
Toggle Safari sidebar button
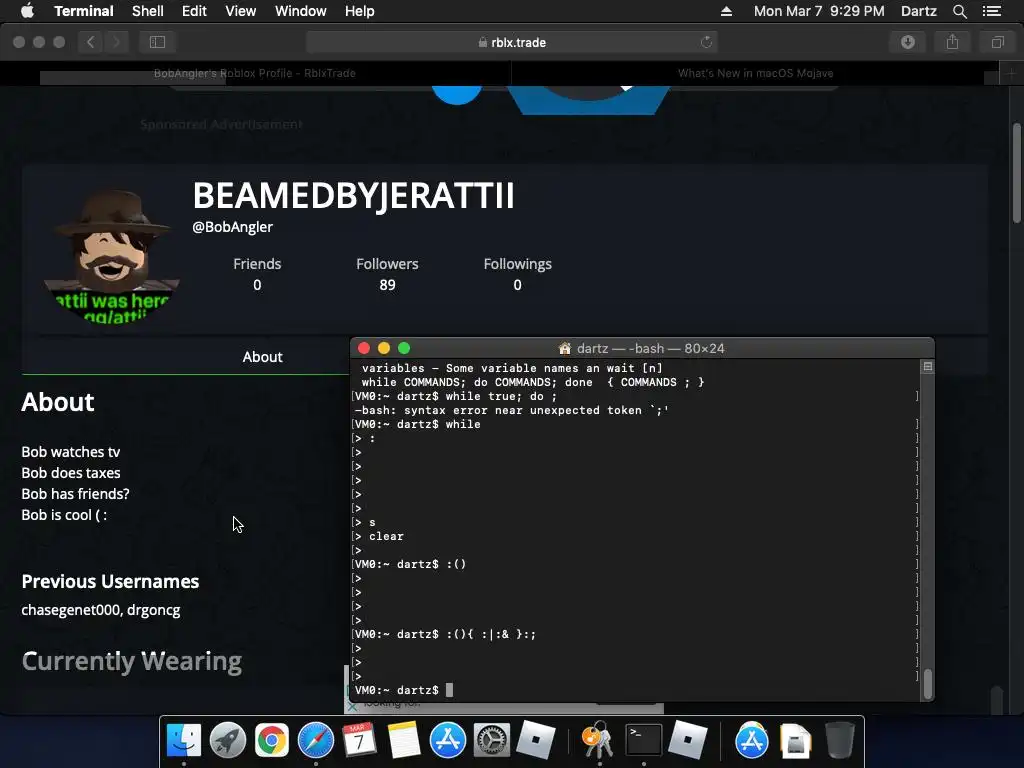point(157,42)
